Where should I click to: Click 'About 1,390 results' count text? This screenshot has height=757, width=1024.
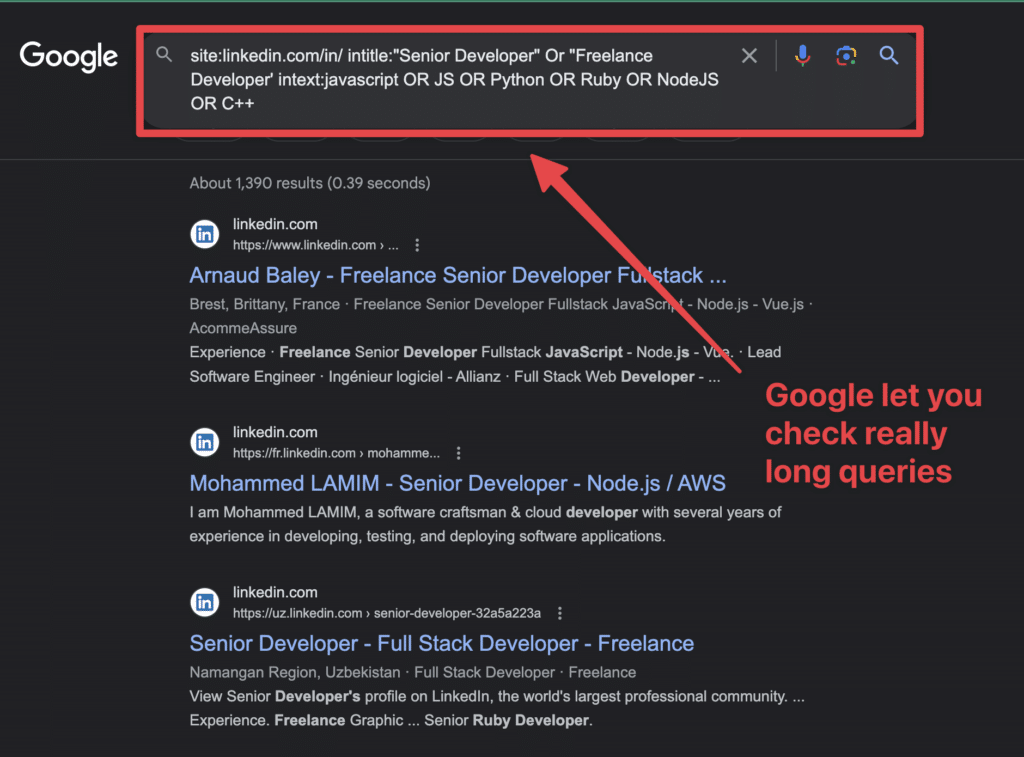coord(310,183)
